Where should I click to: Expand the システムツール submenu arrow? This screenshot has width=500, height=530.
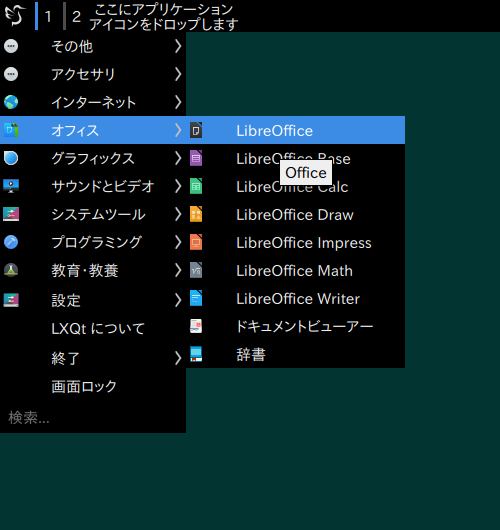coord(178,214)
